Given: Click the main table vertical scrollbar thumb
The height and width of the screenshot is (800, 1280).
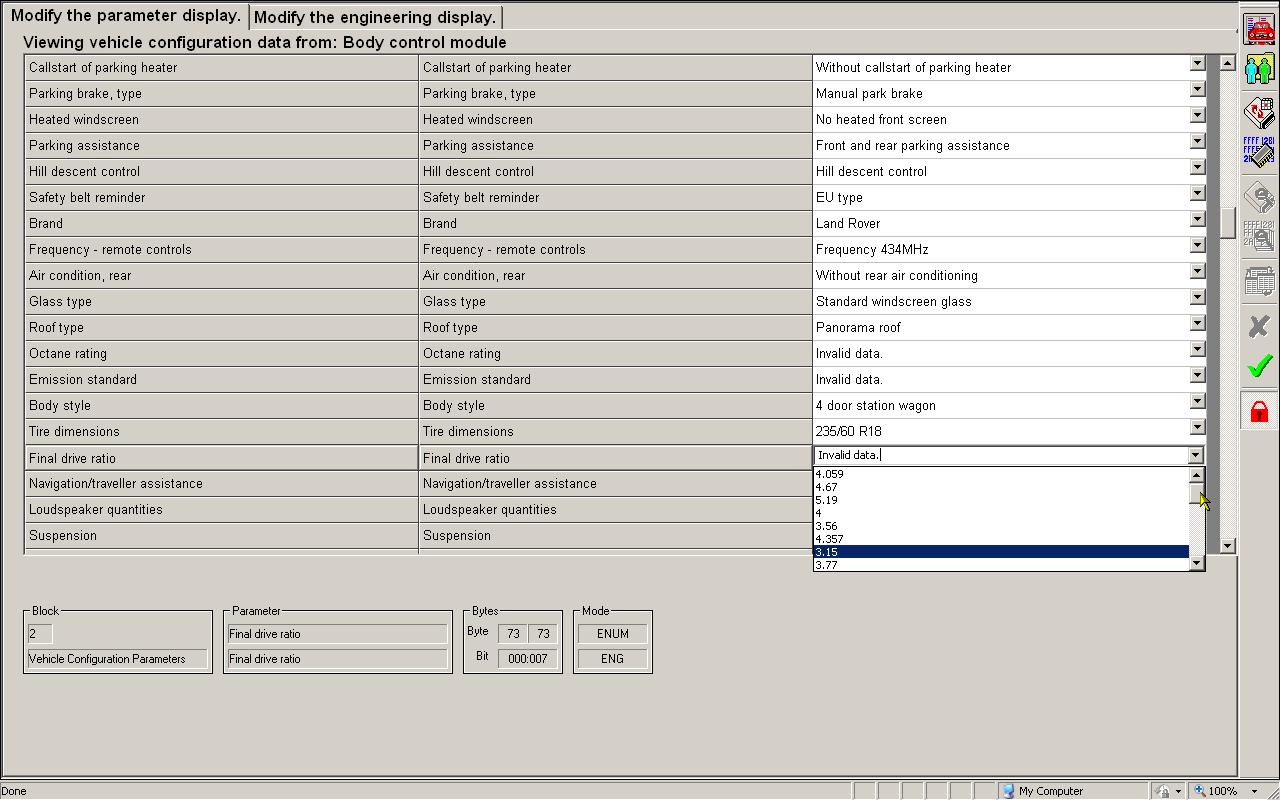Looking at the screenshot, I should [1228, 222].
